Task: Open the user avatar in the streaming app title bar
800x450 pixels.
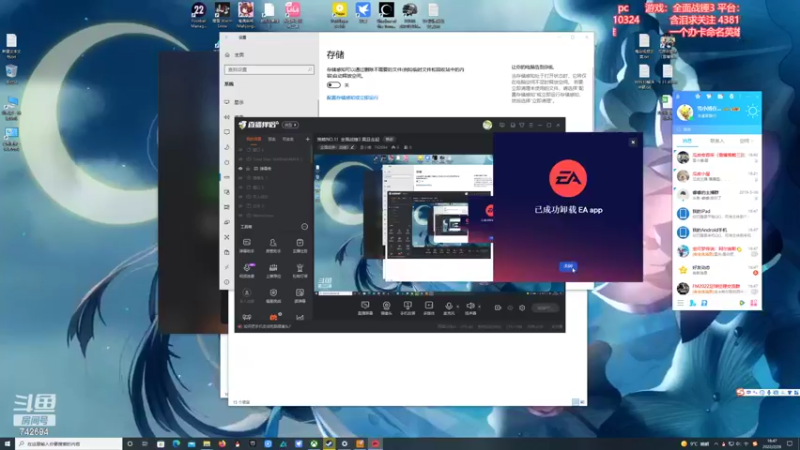Action: coord(487,125)
